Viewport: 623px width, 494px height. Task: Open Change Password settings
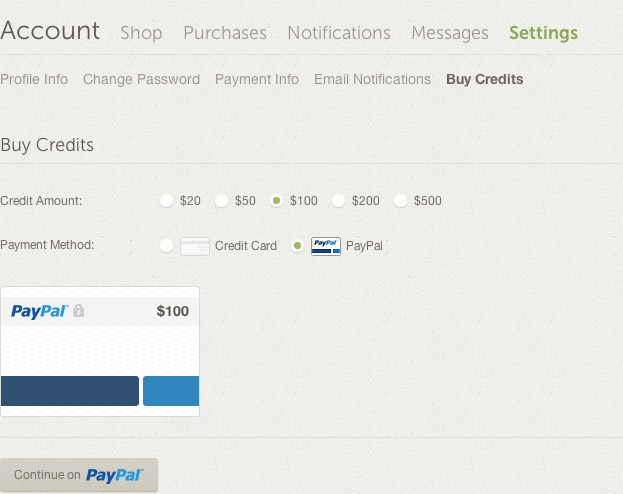click(141, 79)
